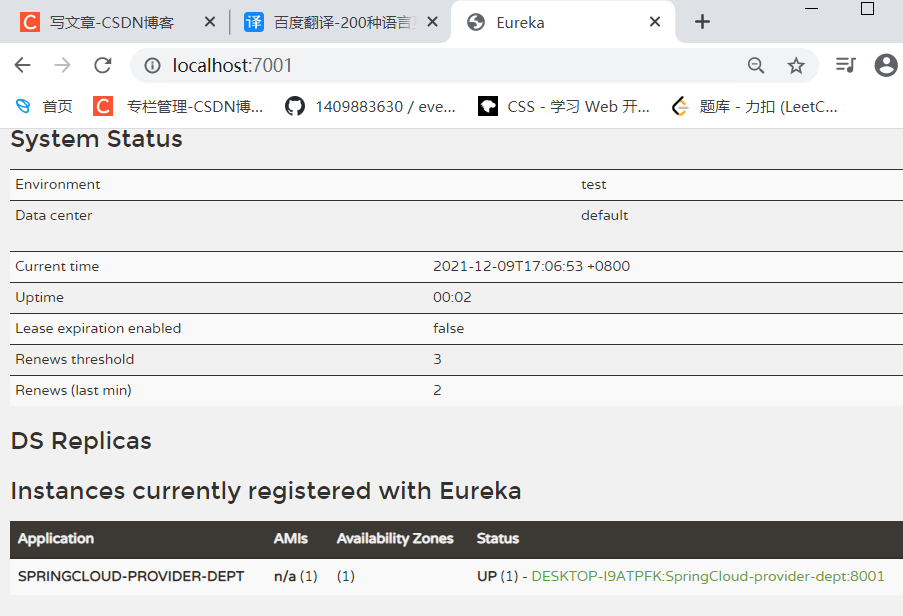Open the user profile avatar
The width and height of the screenshot is (903, 616).
coord(886,65)
